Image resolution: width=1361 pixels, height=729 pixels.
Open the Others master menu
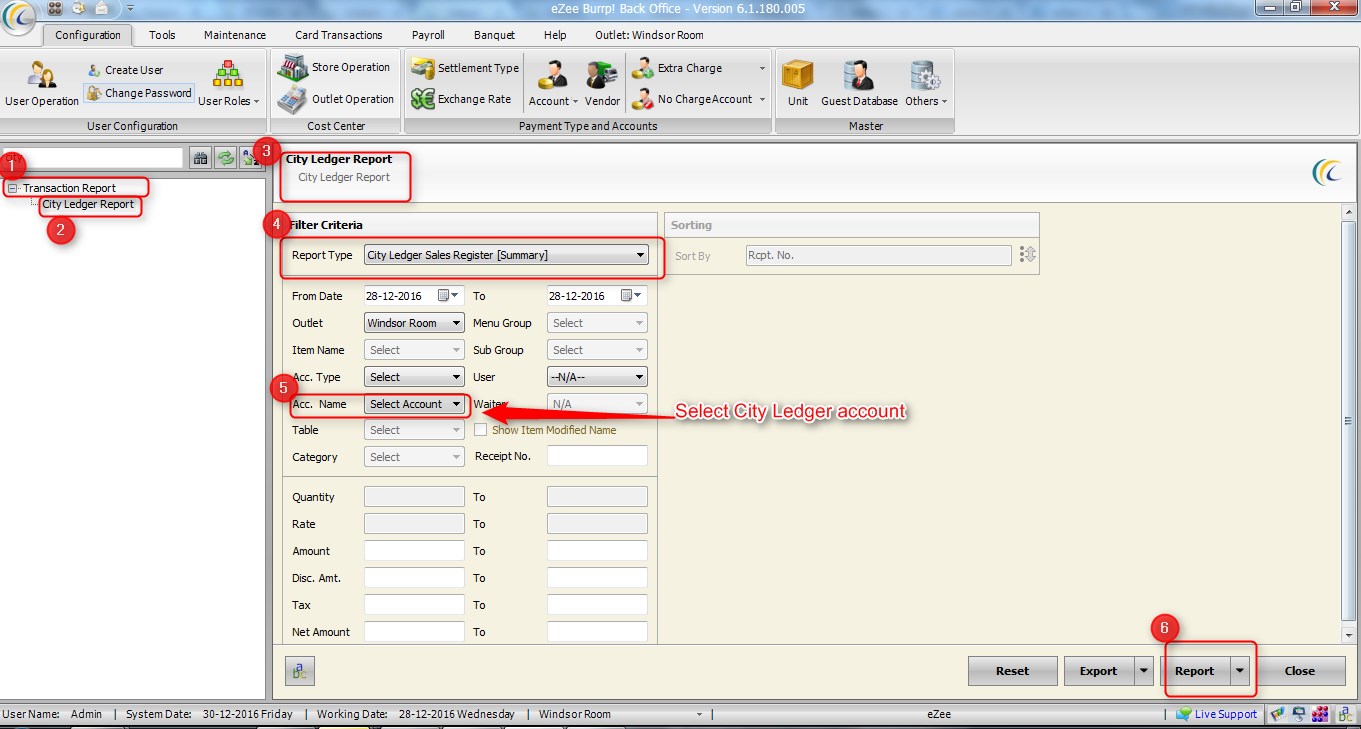pyautogui.click(x=926, y=84)
